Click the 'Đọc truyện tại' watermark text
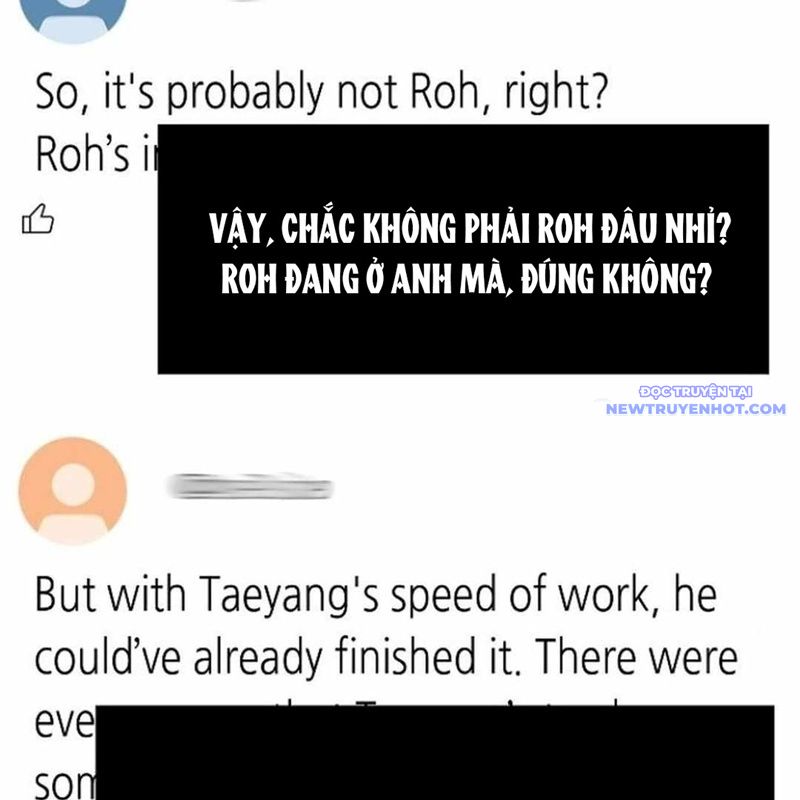 [695, 391]
